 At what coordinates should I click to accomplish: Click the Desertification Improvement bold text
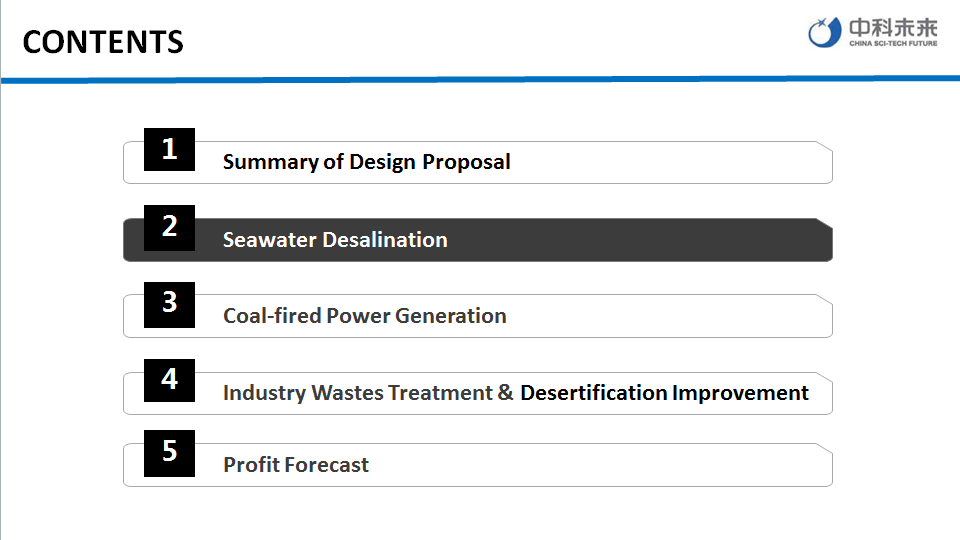(664, 393)
